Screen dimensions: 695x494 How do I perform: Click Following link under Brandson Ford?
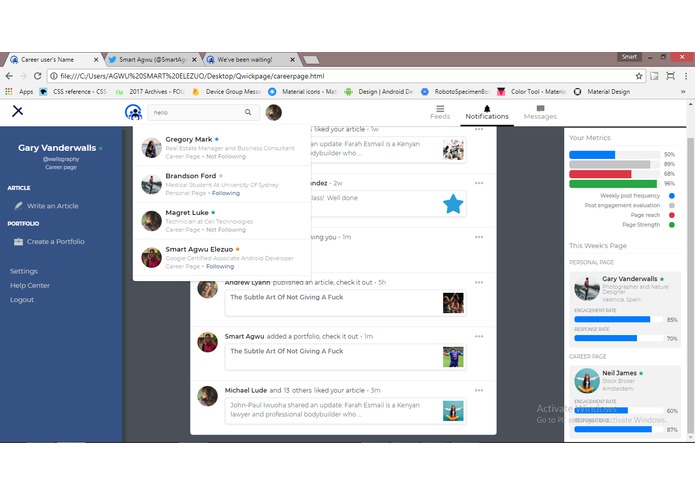point(226,193)
